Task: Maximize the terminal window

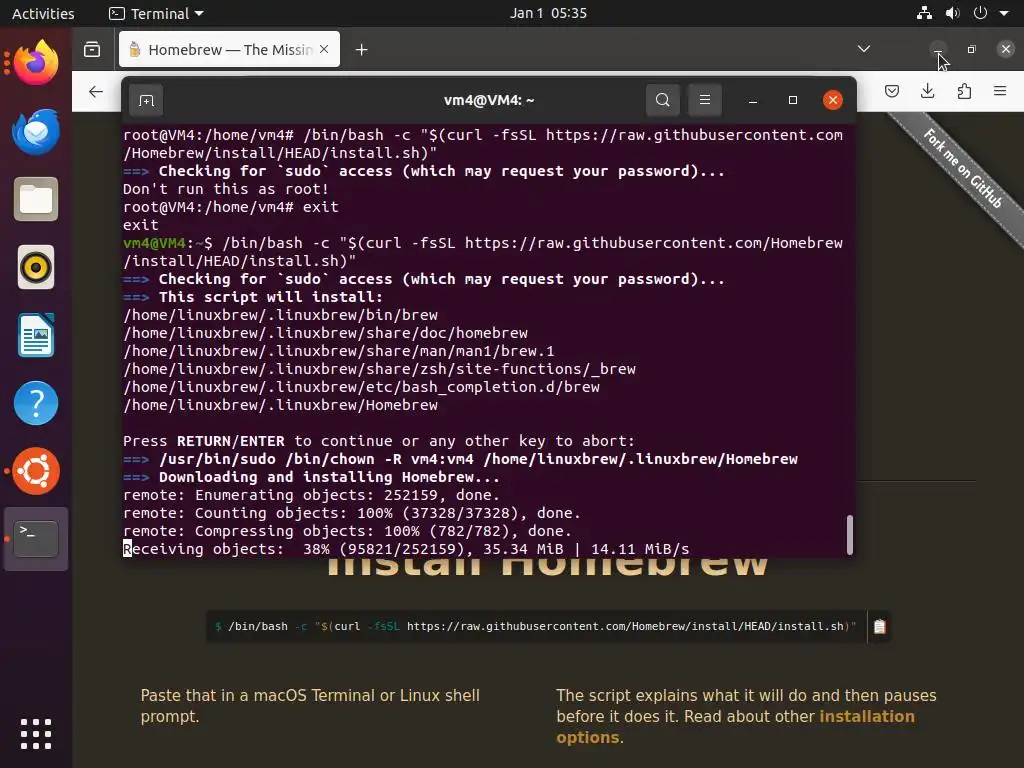Action: (793, 100)
